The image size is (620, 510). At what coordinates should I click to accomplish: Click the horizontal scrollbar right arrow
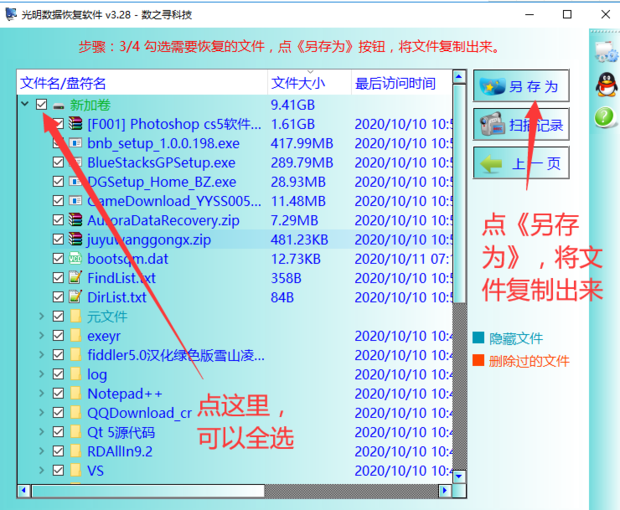445,491
